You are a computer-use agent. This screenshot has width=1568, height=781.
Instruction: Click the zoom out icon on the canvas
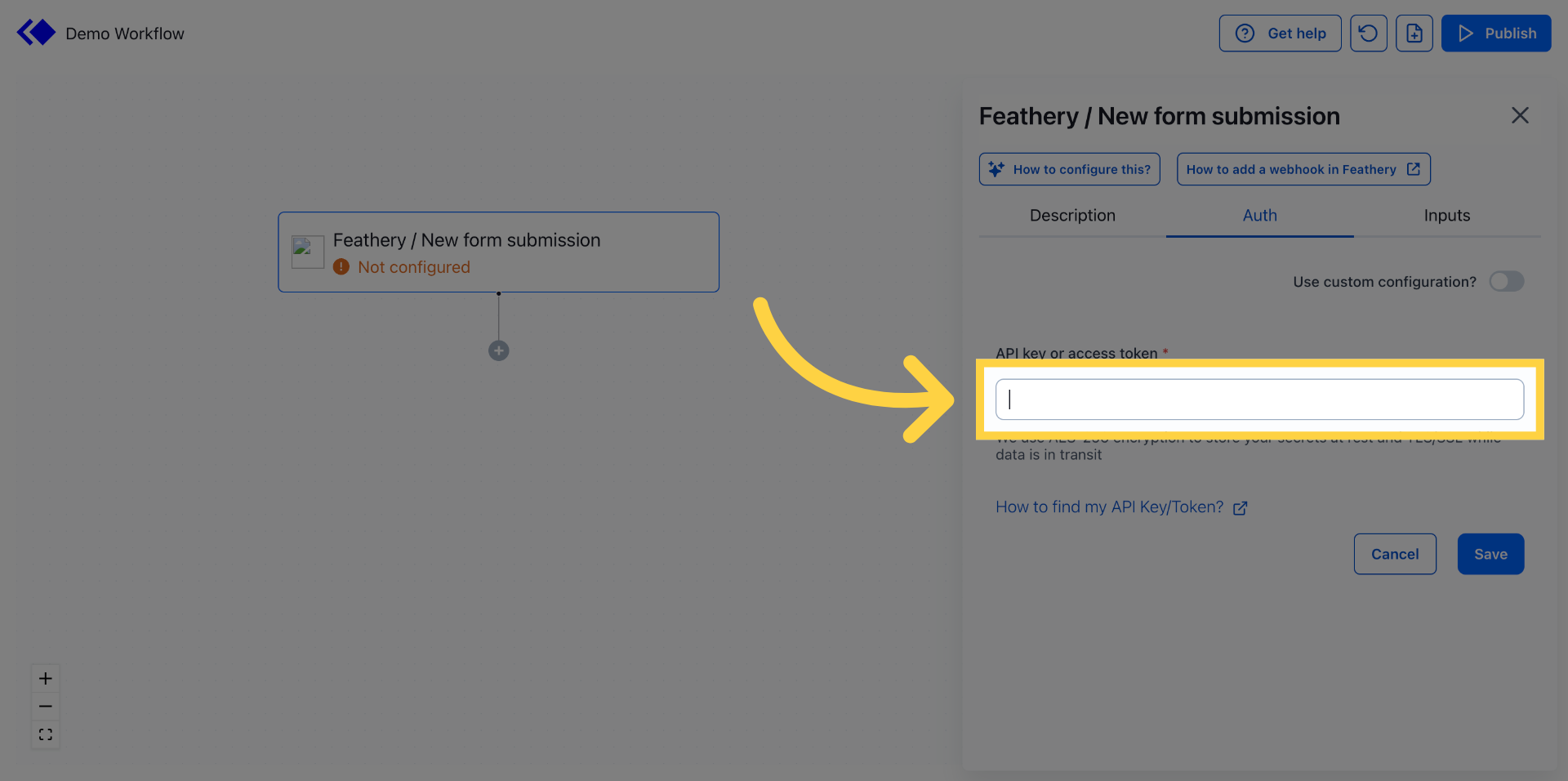click(45, 706)
